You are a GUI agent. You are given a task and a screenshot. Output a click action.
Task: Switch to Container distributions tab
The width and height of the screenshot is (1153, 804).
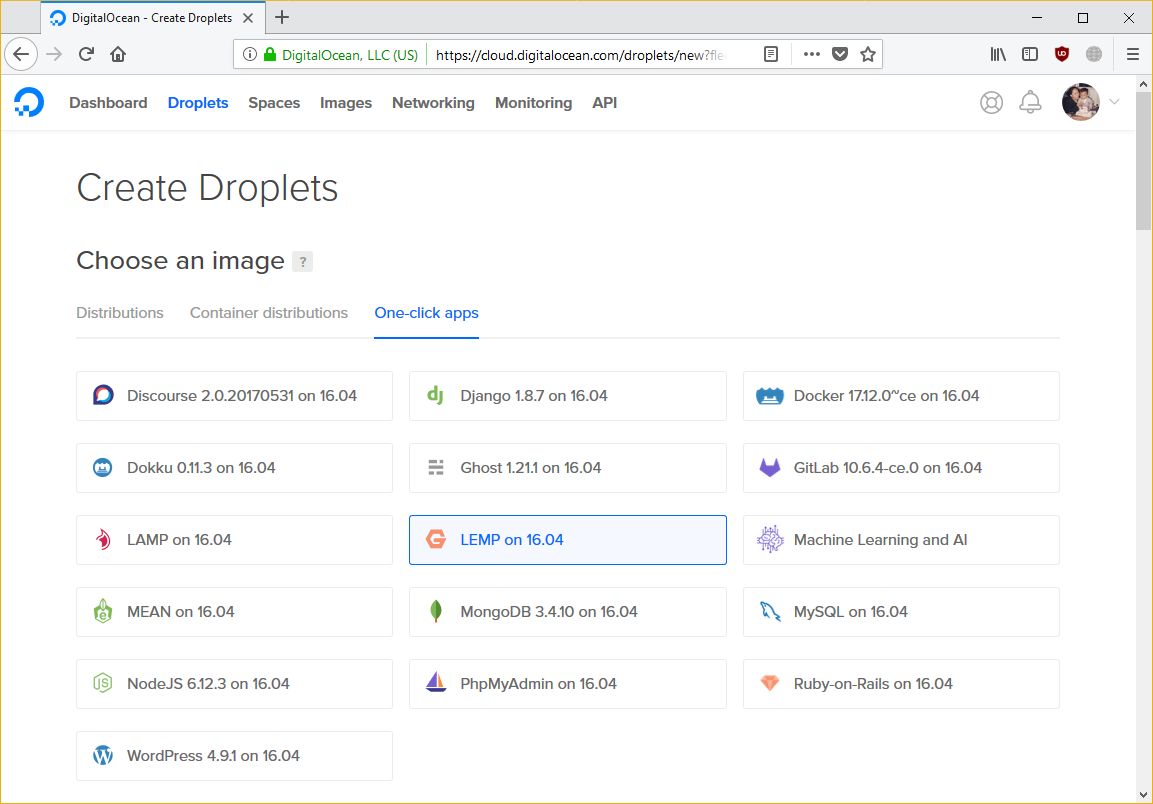[269, 313]
